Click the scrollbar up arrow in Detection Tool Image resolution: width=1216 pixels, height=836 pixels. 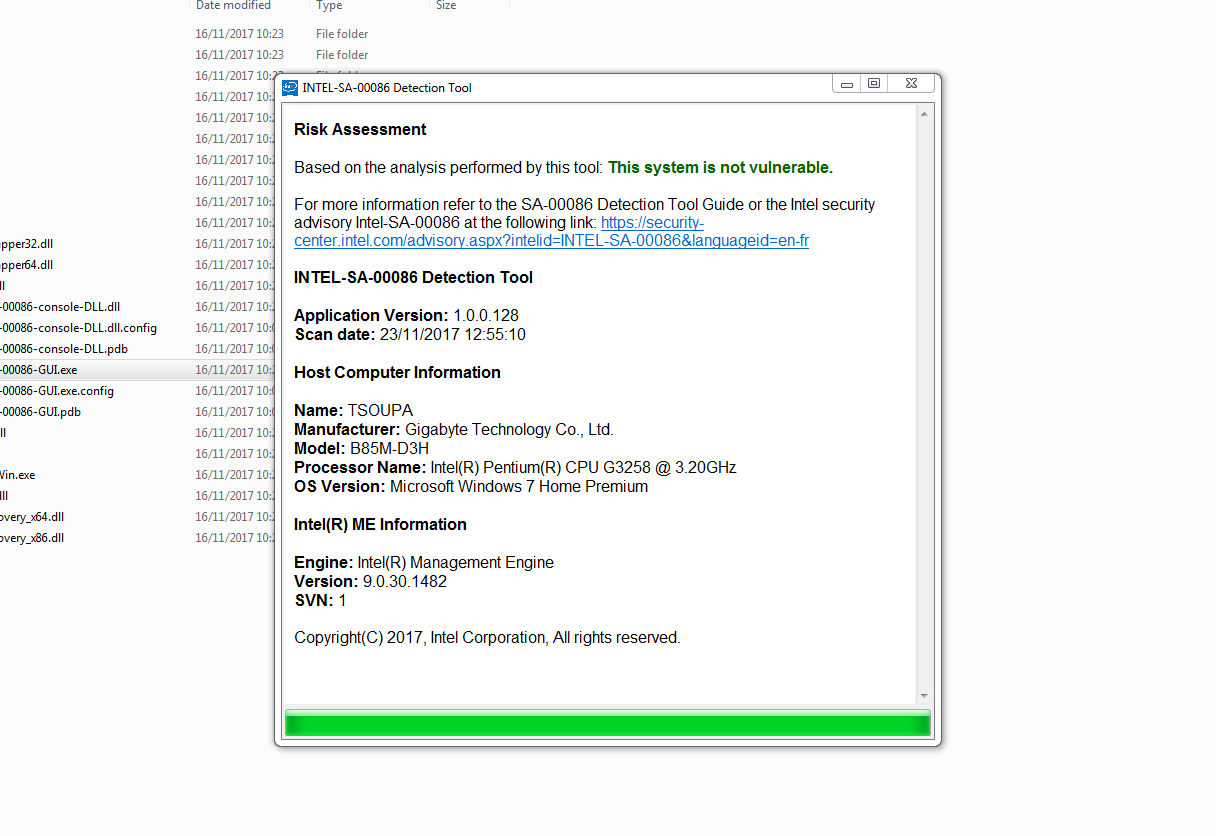pos(924,114)
